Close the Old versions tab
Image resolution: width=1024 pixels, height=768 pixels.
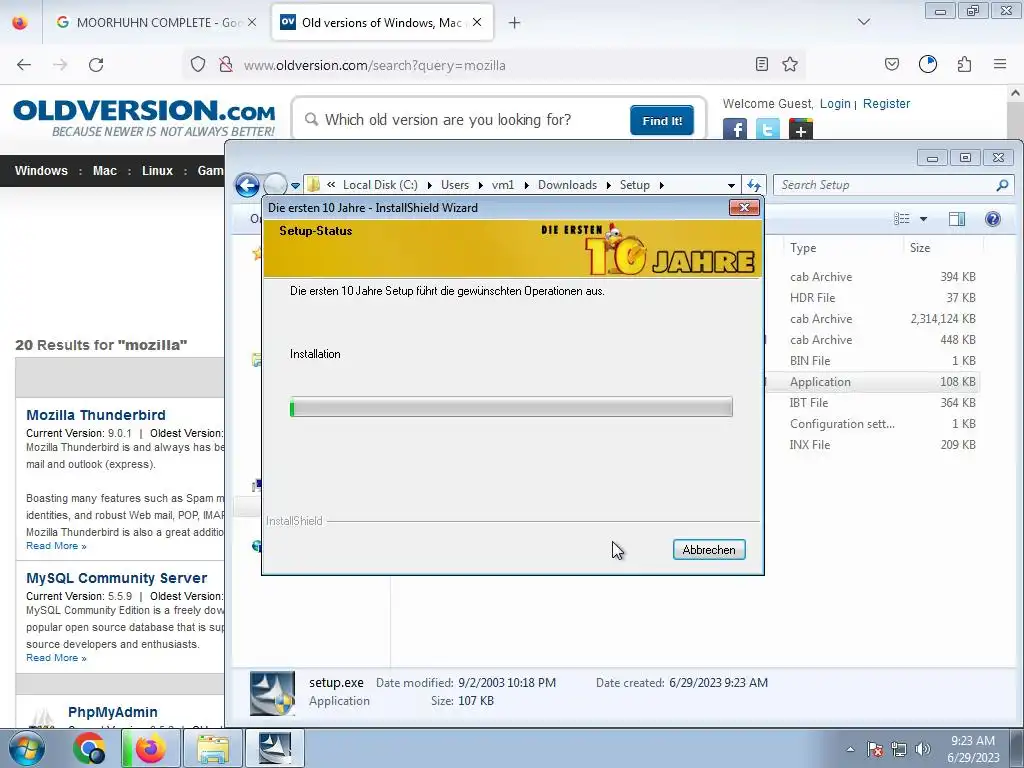[477, 23]
